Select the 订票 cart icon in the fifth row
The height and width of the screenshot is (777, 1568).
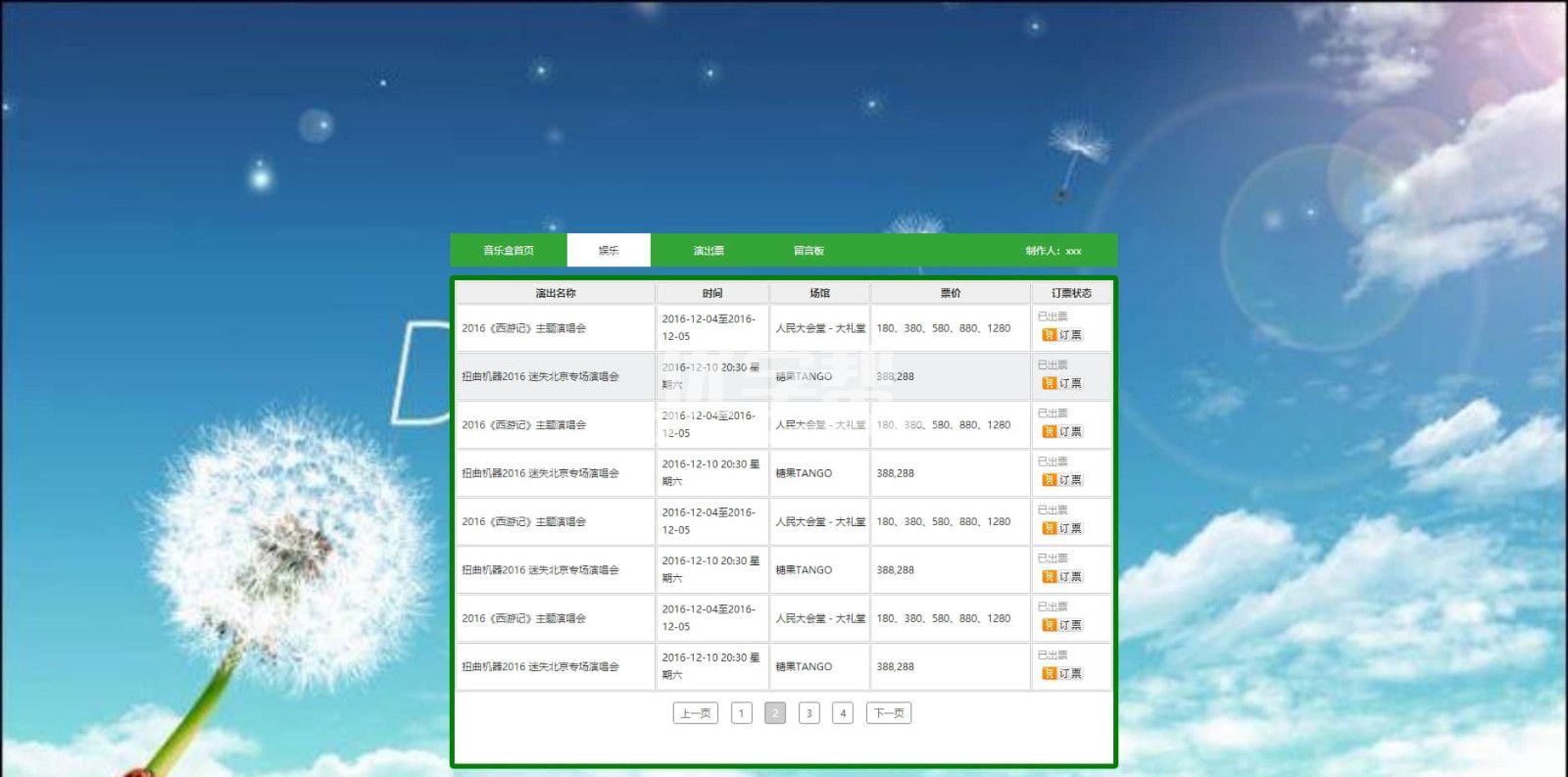(1049, 528)
